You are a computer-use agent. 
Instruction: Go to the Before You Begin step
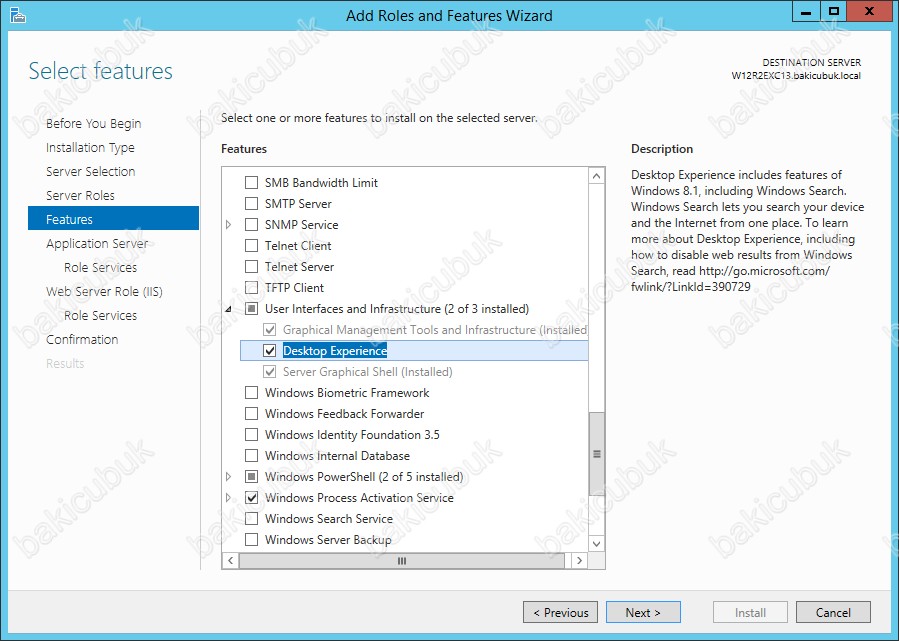point(93,123)
